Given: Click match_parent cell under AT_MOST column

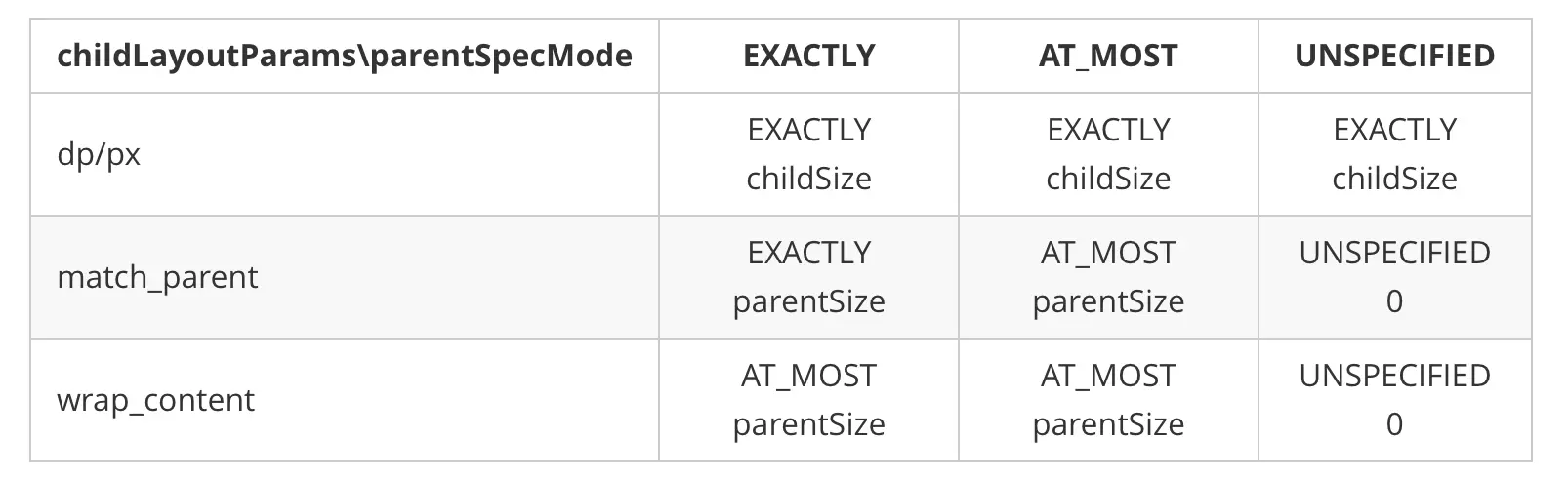Looking at the screenshot, I should [x=1108, y=277].
